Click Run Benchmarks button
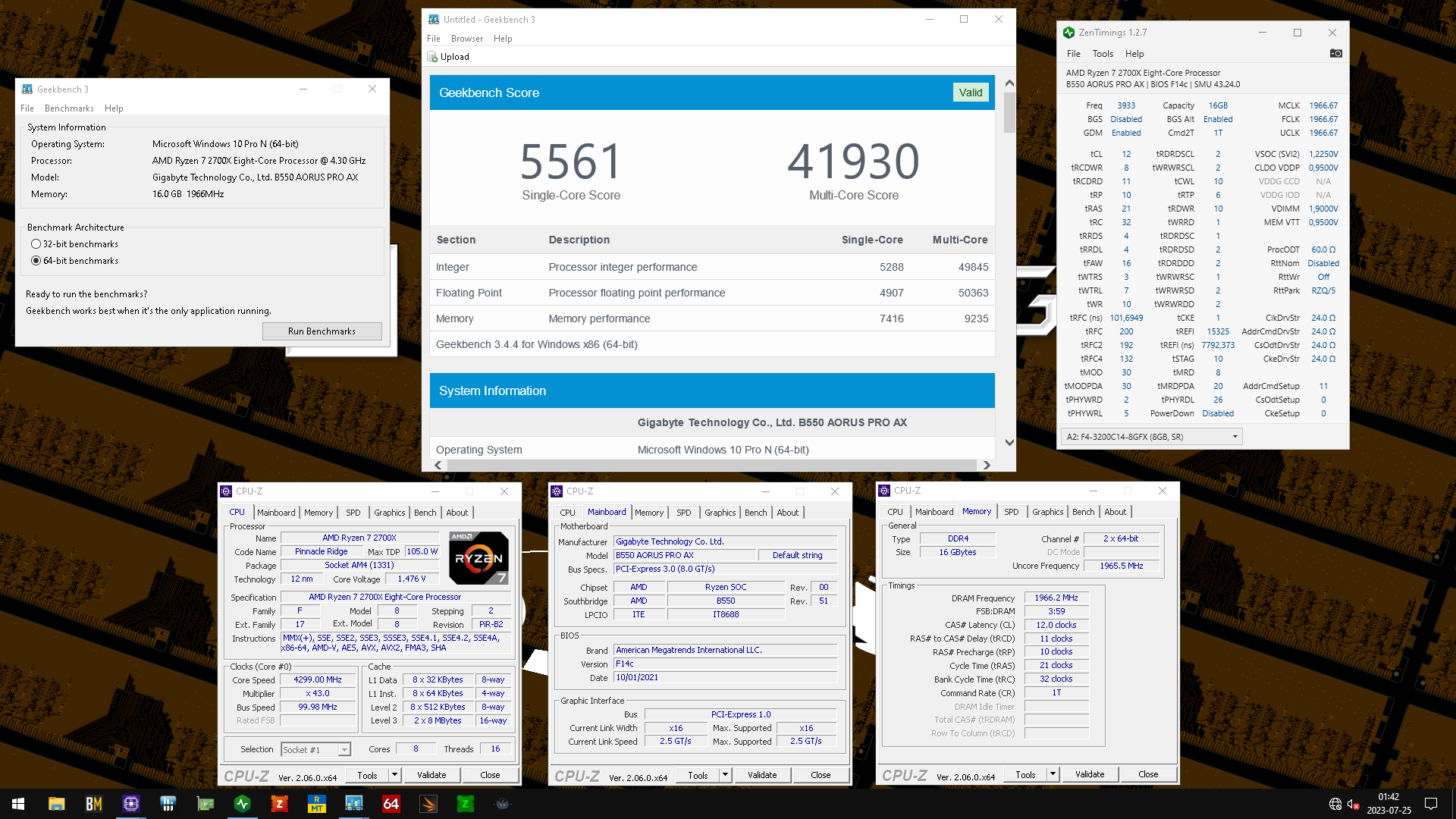Viewport: 1456px width, 819px height. point(322,331)
